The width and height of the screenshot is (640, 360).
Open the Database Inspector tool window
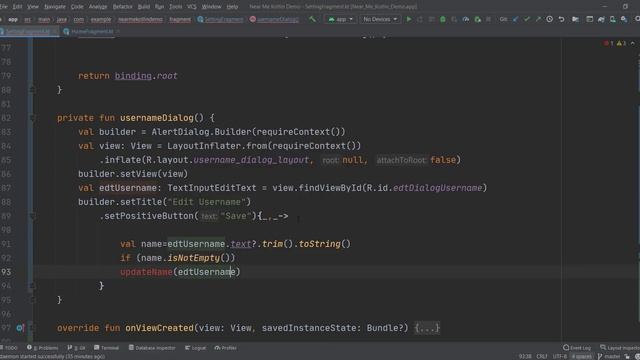click(x=152, y=348)
